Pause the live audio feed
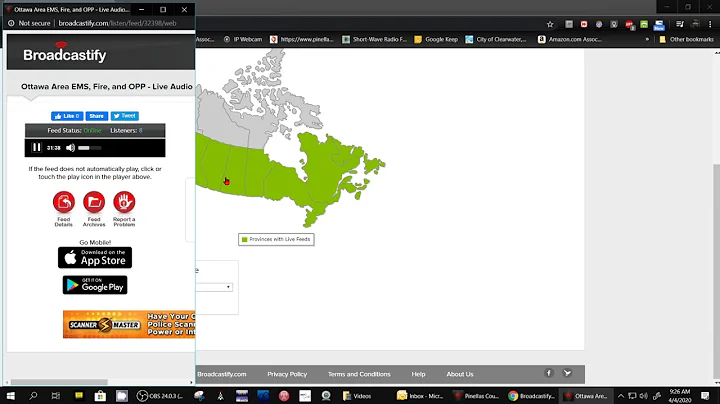The height and width of the screenshot is (404, 720). click(36, 147)
